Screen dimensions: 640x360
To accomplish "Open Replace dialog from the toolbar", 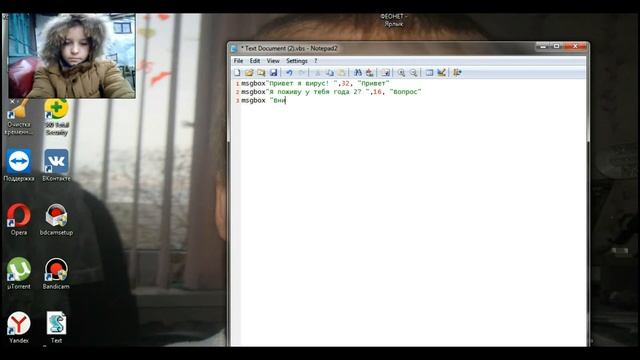I will [369, 73].
